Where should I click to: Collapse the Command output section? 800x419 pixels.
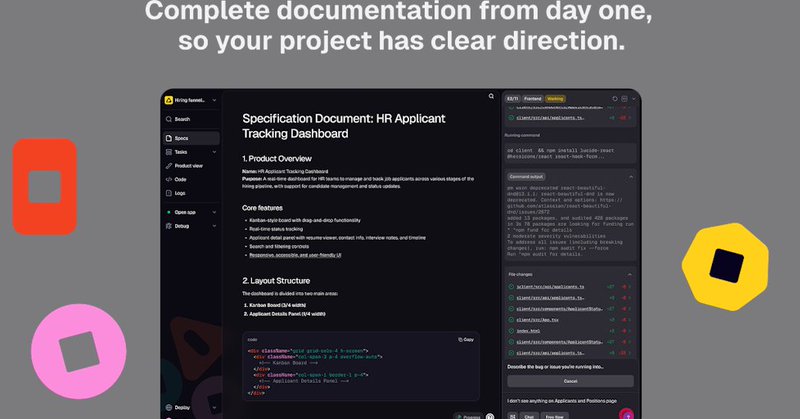pyautogui.click(x=631, y=177)
